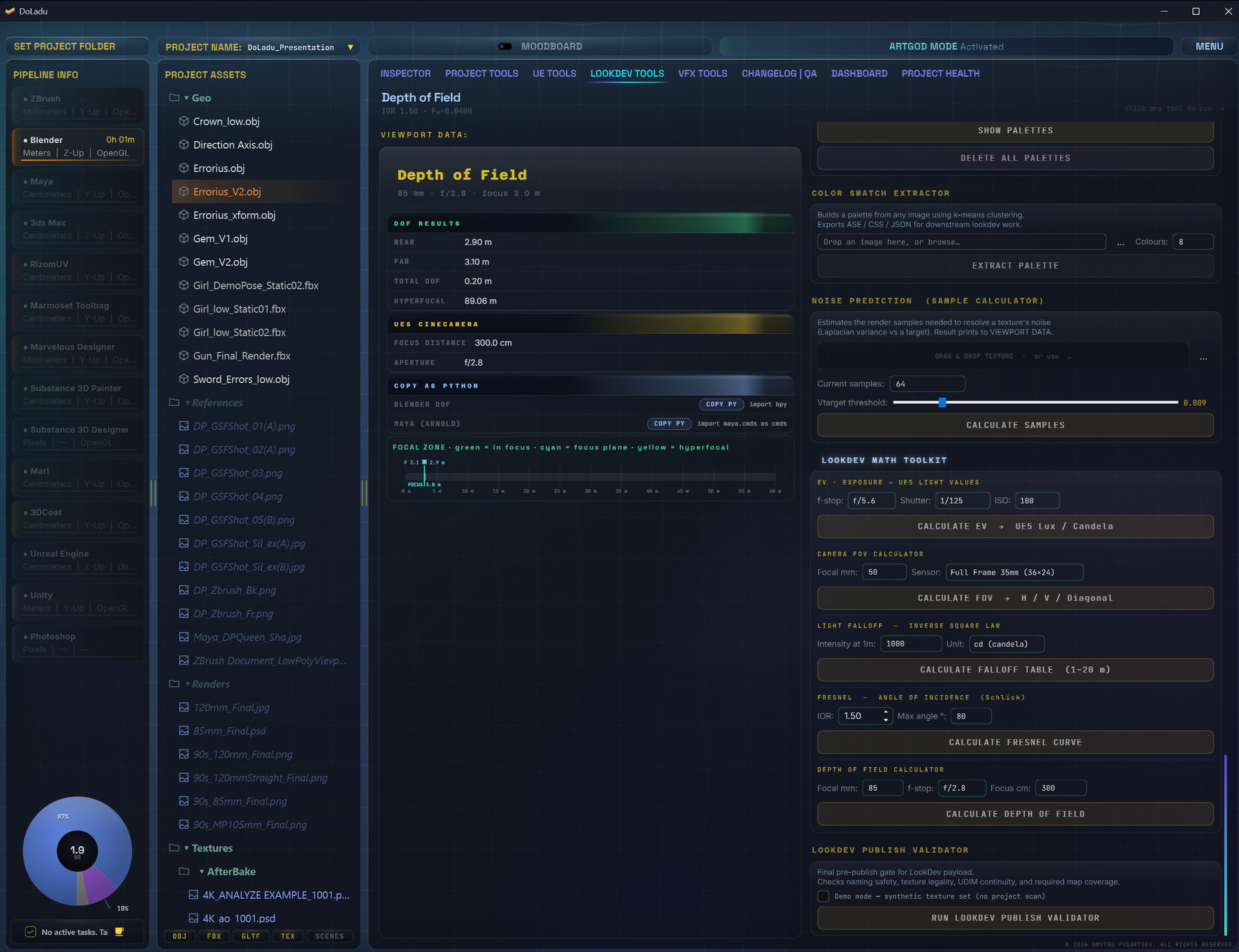Click the mesh icon next to Gem_V1.obj
Image resolution: width=1239 pixels, height=952 pixels.
coord(184,238)
